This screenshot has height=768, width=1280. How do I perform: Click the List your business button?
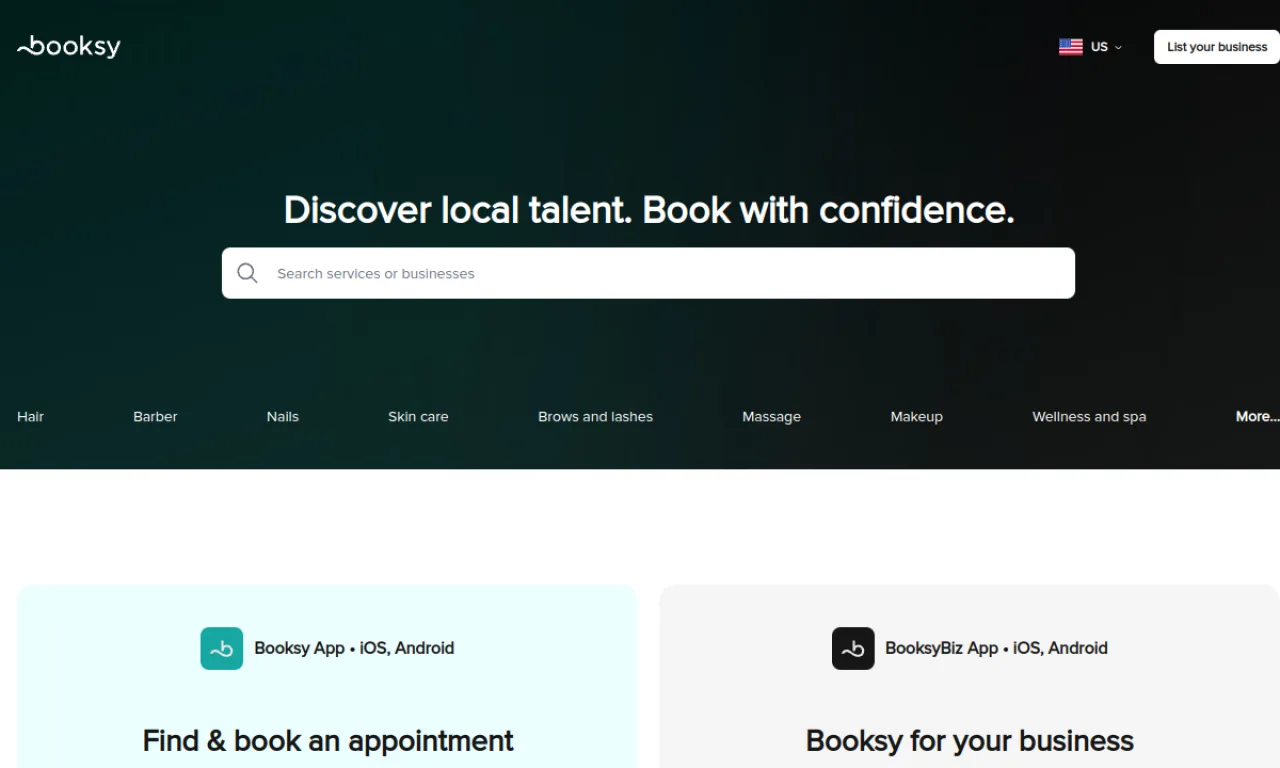[x=1217, y=47]
